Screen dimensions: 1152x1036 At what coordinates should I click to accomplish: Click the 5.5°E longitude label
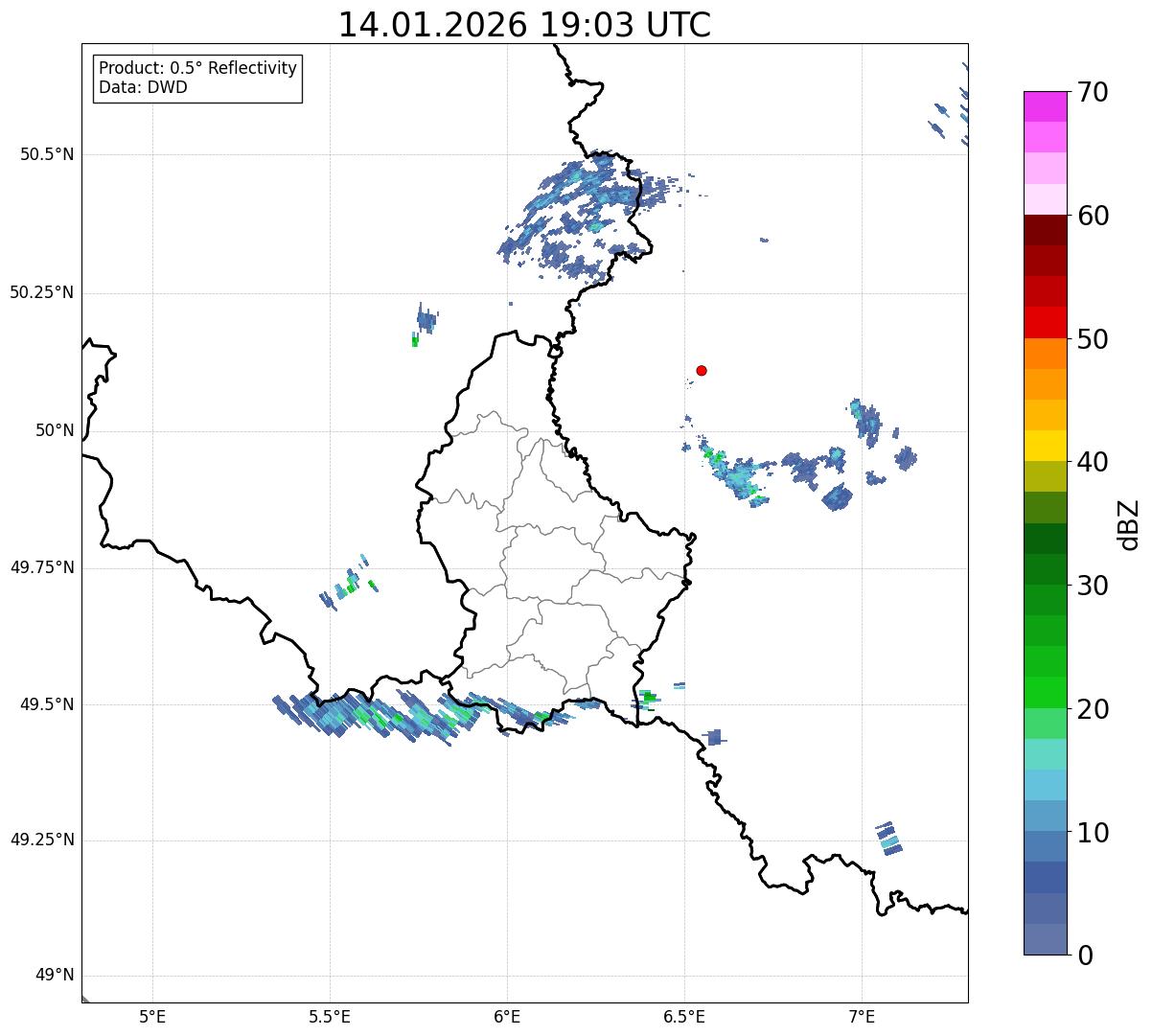coord(330,1017)
